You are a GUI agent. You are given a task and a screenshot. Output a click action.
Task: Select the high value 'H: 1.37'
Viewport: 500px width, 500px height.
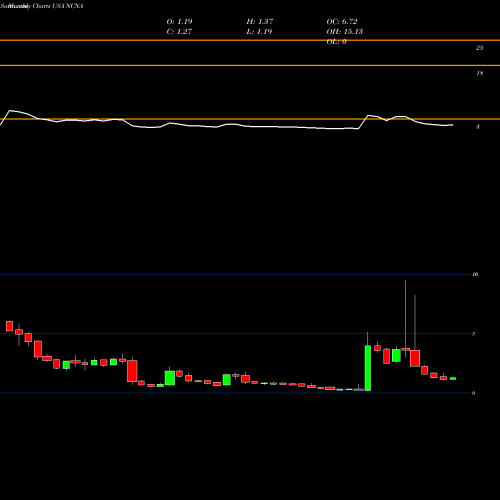(260, 21)
